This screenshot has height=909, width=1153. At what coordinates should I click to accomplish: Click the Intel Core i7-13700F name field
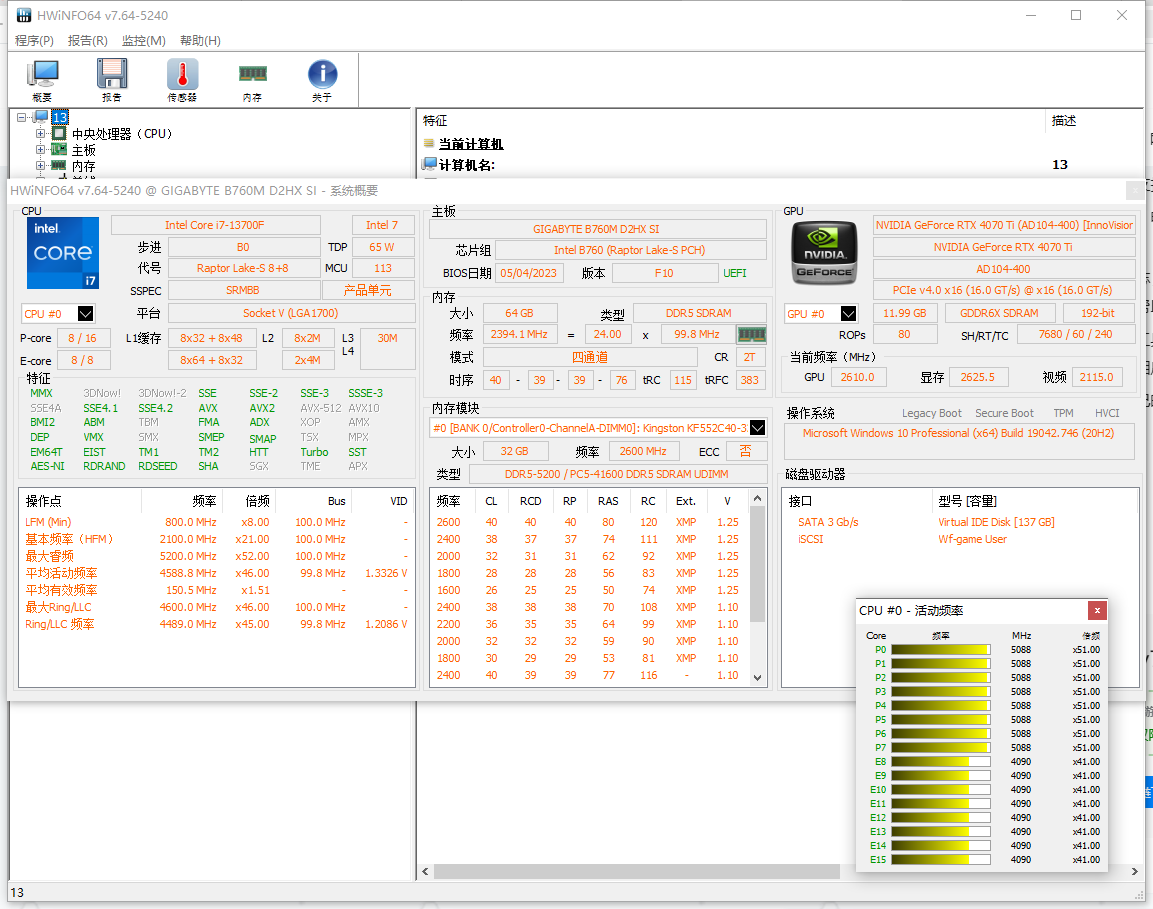(215, 225)
